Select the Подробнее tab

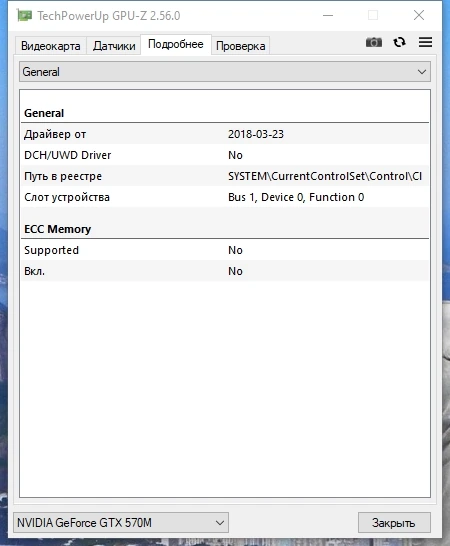tap(176, 44)
